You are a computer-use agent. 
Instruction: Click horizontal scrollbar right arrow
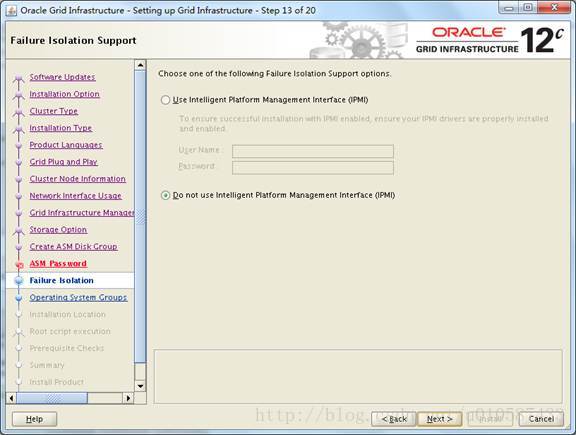pos(128,398)
